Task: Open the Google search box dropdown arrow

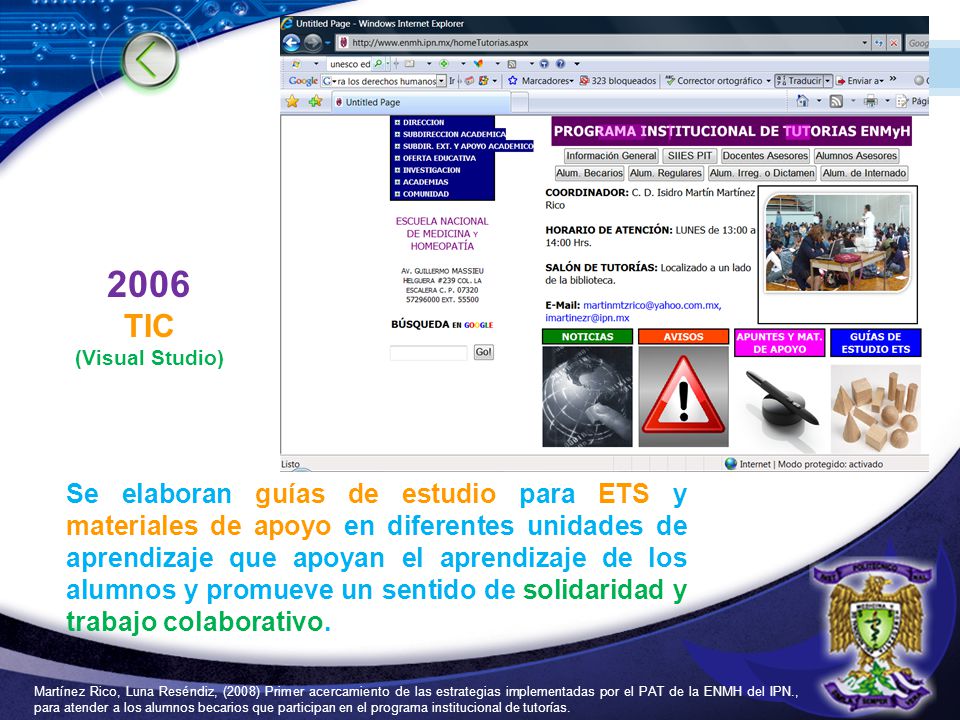Action: point(441,81)
